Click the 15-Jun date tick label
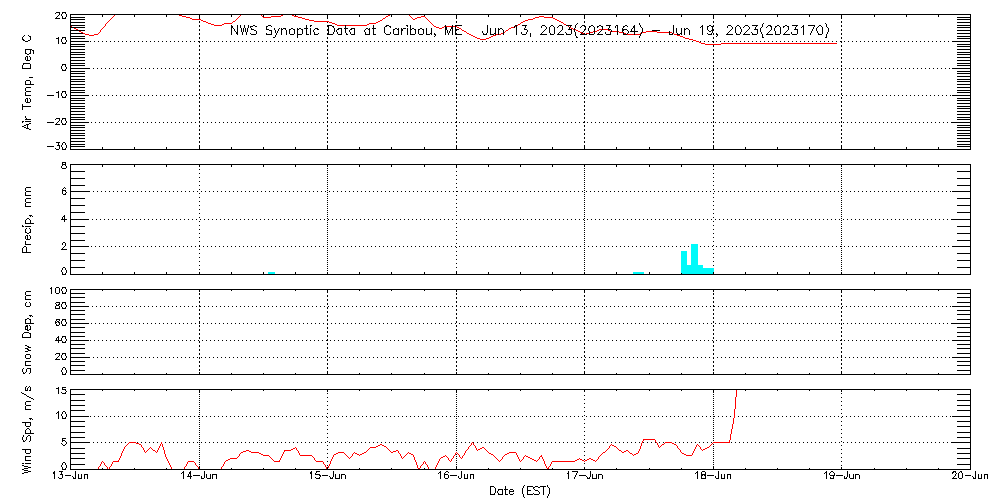This screenshot has width=1000, height=500. [328, 477]
